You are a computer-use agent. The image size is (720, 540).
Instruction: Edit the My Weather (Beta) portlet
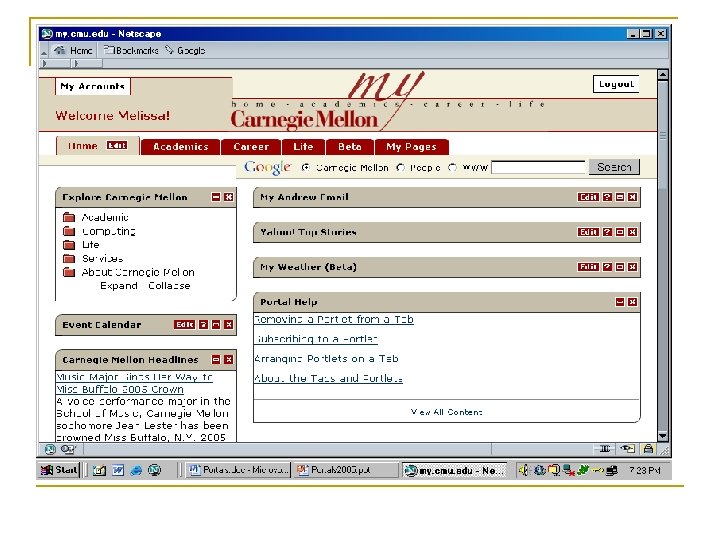coord(588,267)
